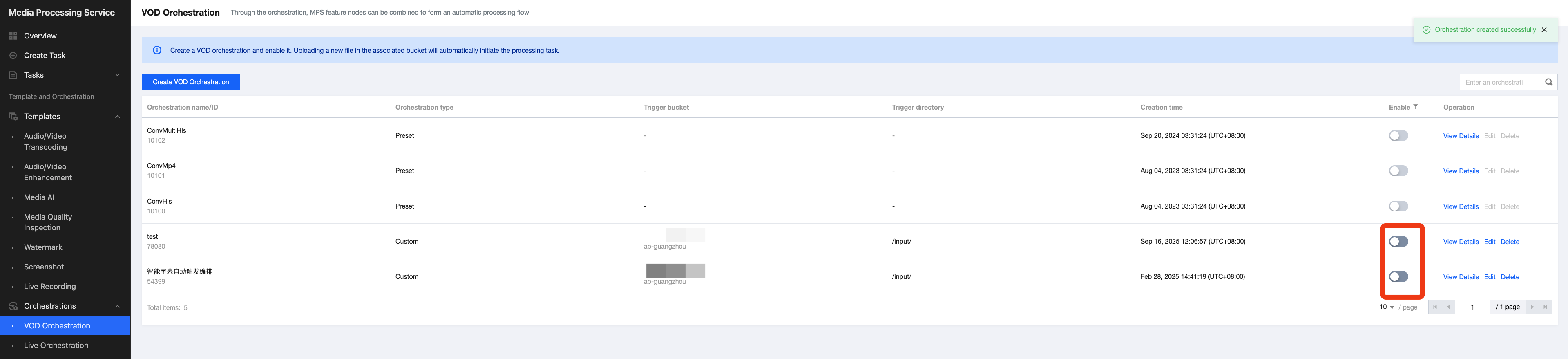The width and height of the screenshot is (1568, 359).
Task: Collapse the Templates section chevron
Action: point(118,117)
